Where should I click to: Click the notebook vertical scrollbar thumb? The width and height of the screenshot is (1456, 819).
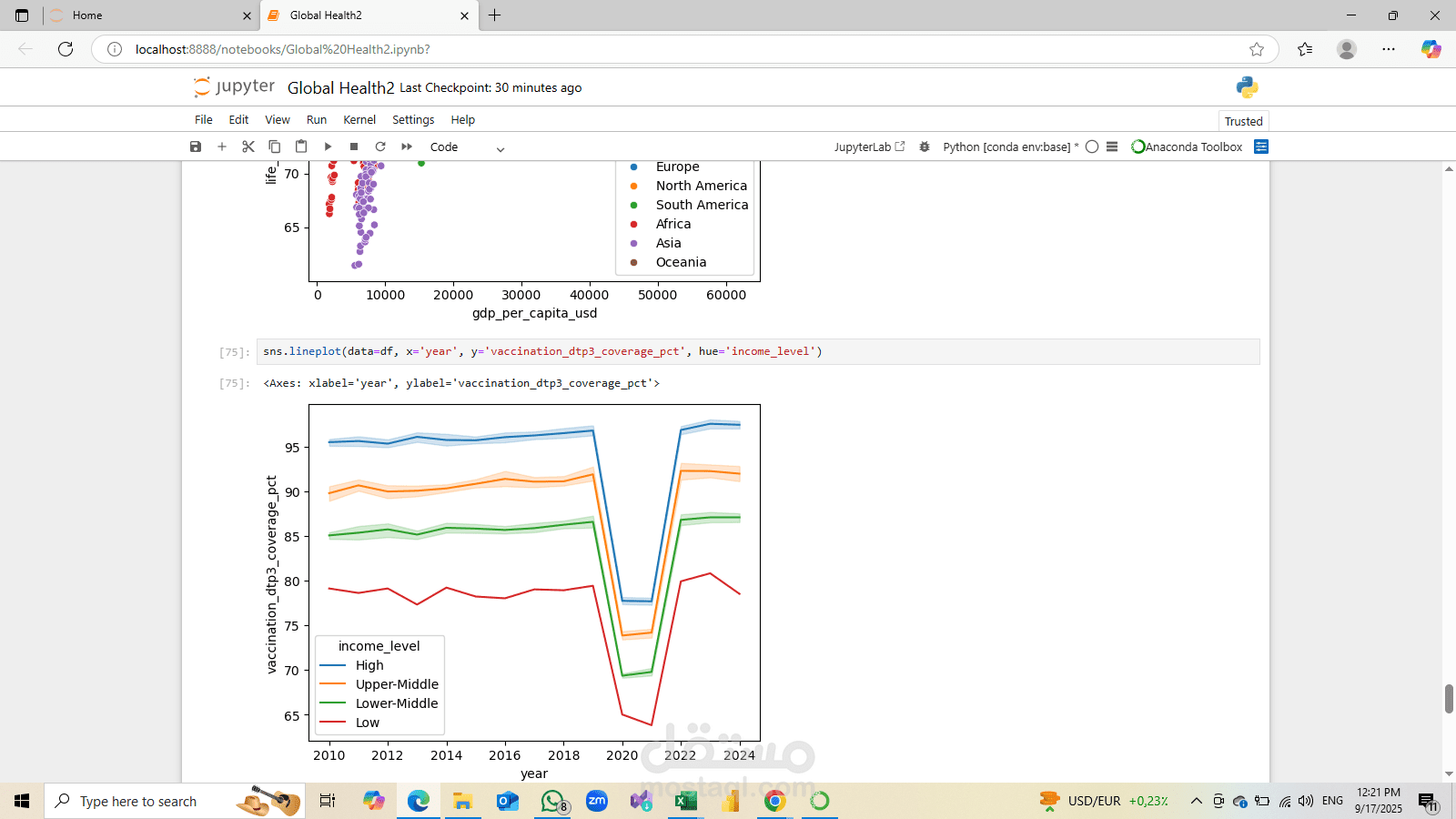[1449, 699]
